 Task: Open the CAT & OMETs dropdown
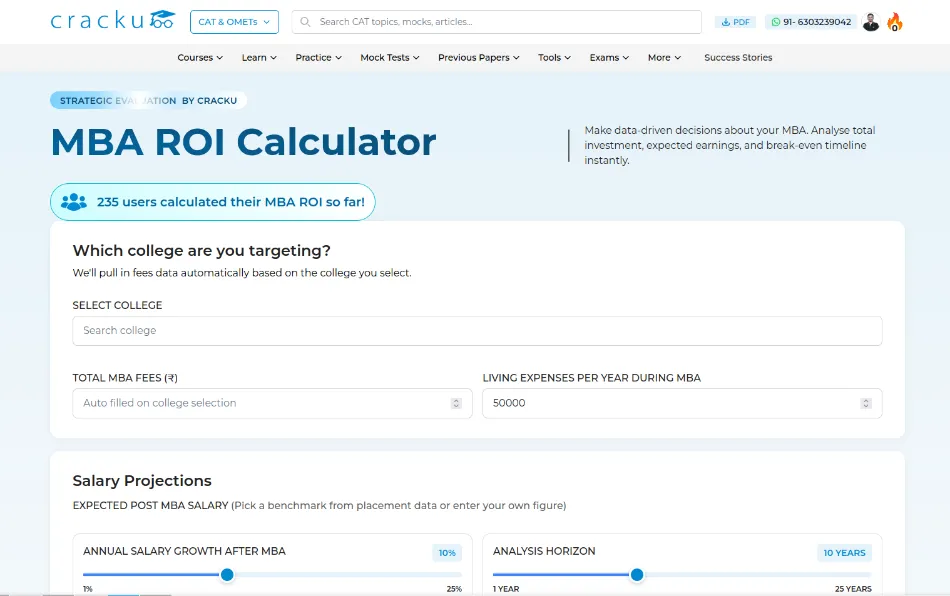coord(234,22)
